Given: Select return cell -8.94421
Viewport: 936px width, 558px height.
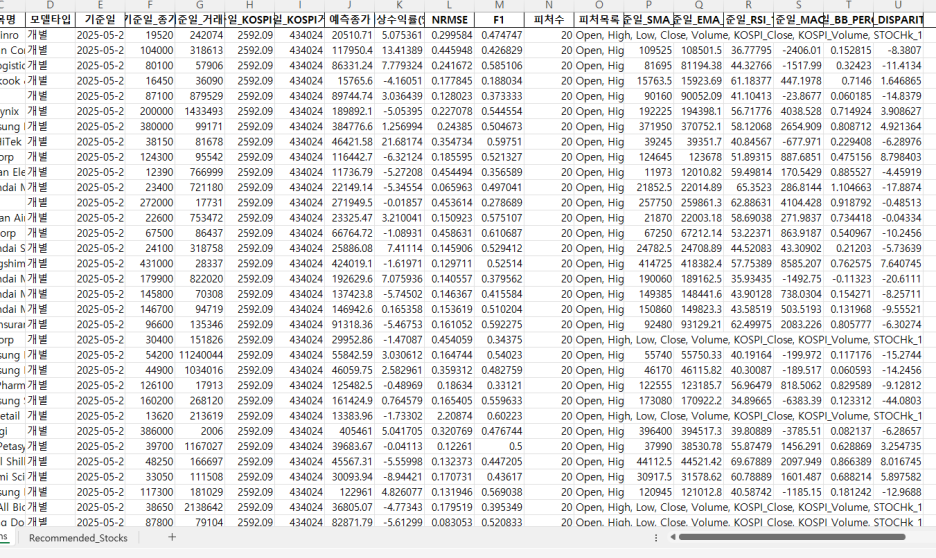Looking at the screenshot, I should pyautogui.click(x=399, y=476).
